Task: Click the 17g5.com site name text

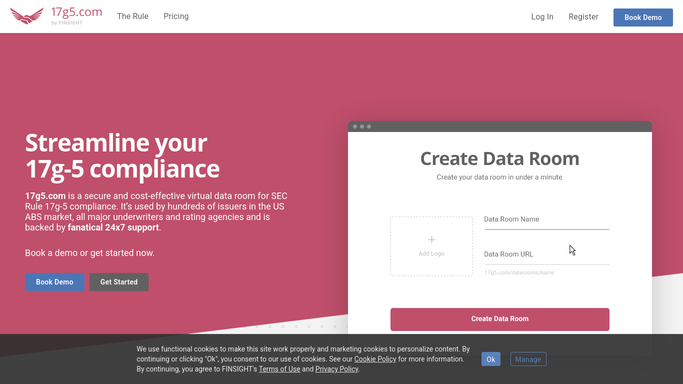Action: [76, 12]
